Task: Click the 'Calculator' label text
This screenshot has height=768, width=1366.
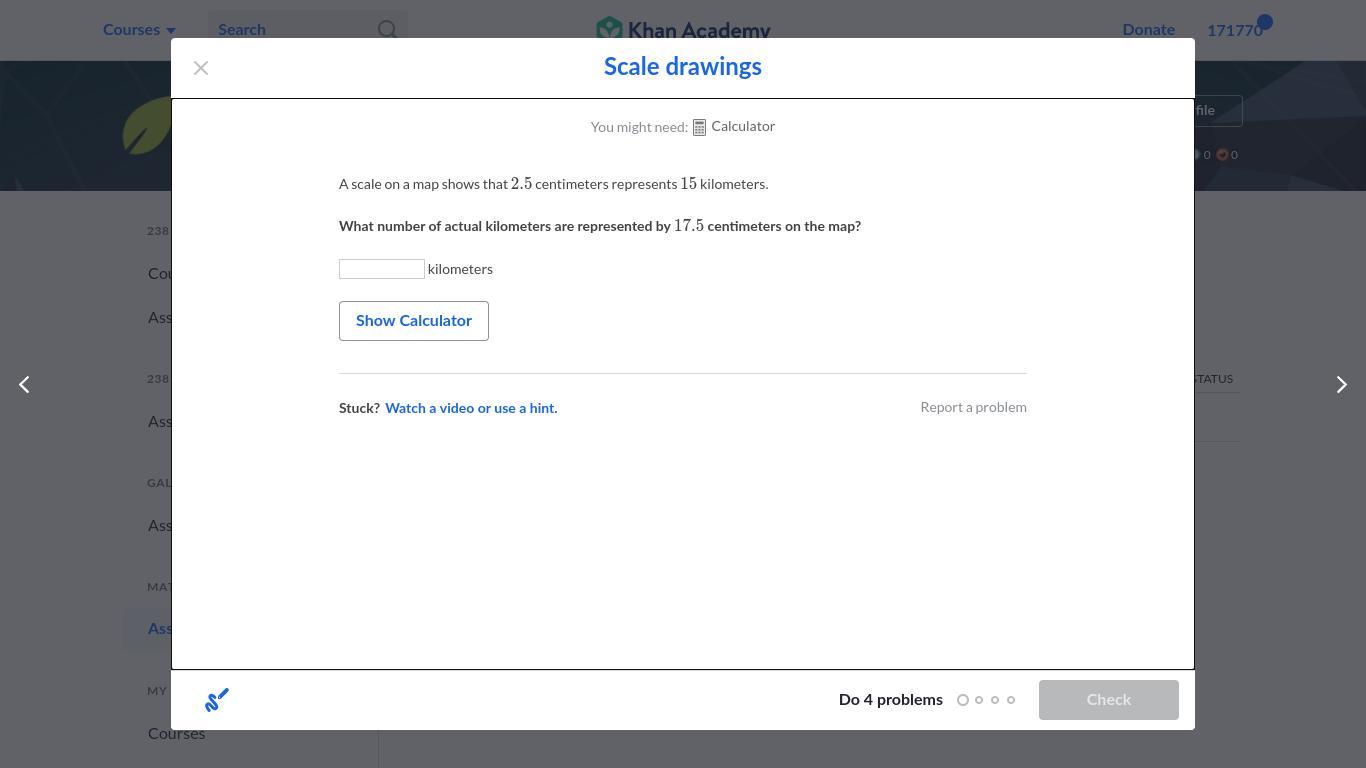Action: [x=743, y=127]
